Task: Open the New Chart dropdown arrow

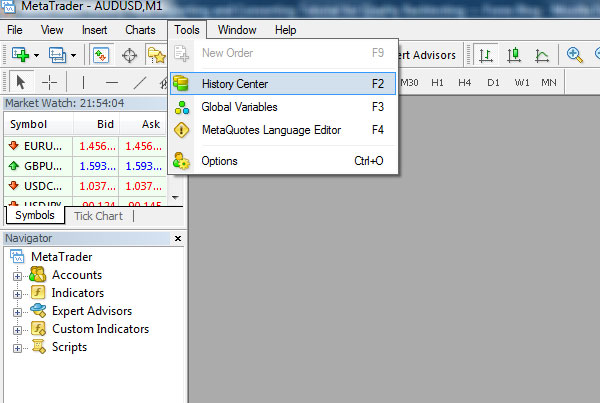Action: 36,55
